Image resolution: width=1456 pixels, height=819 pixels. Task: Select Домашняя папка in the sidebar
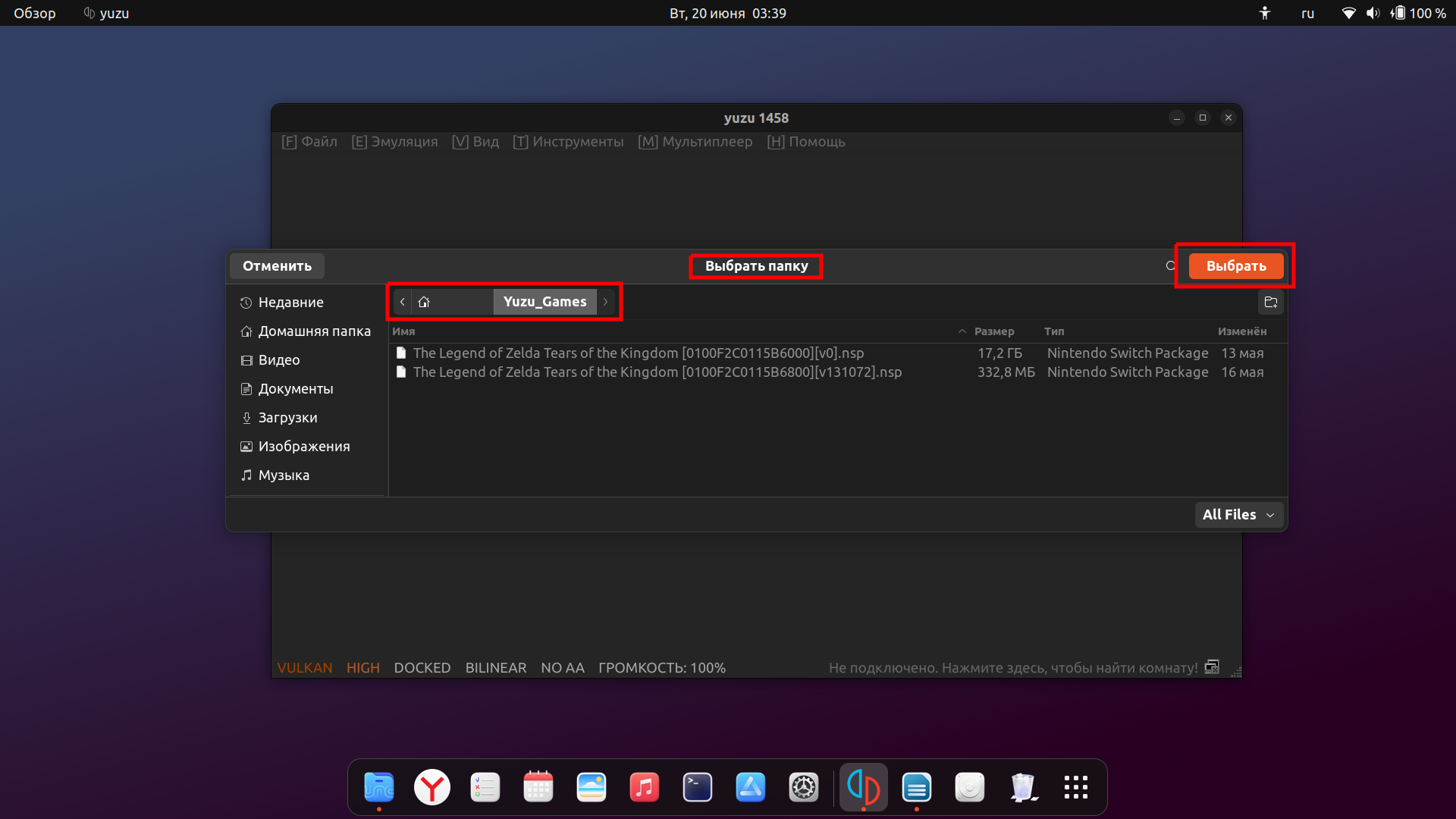click(x=309, y=331)
